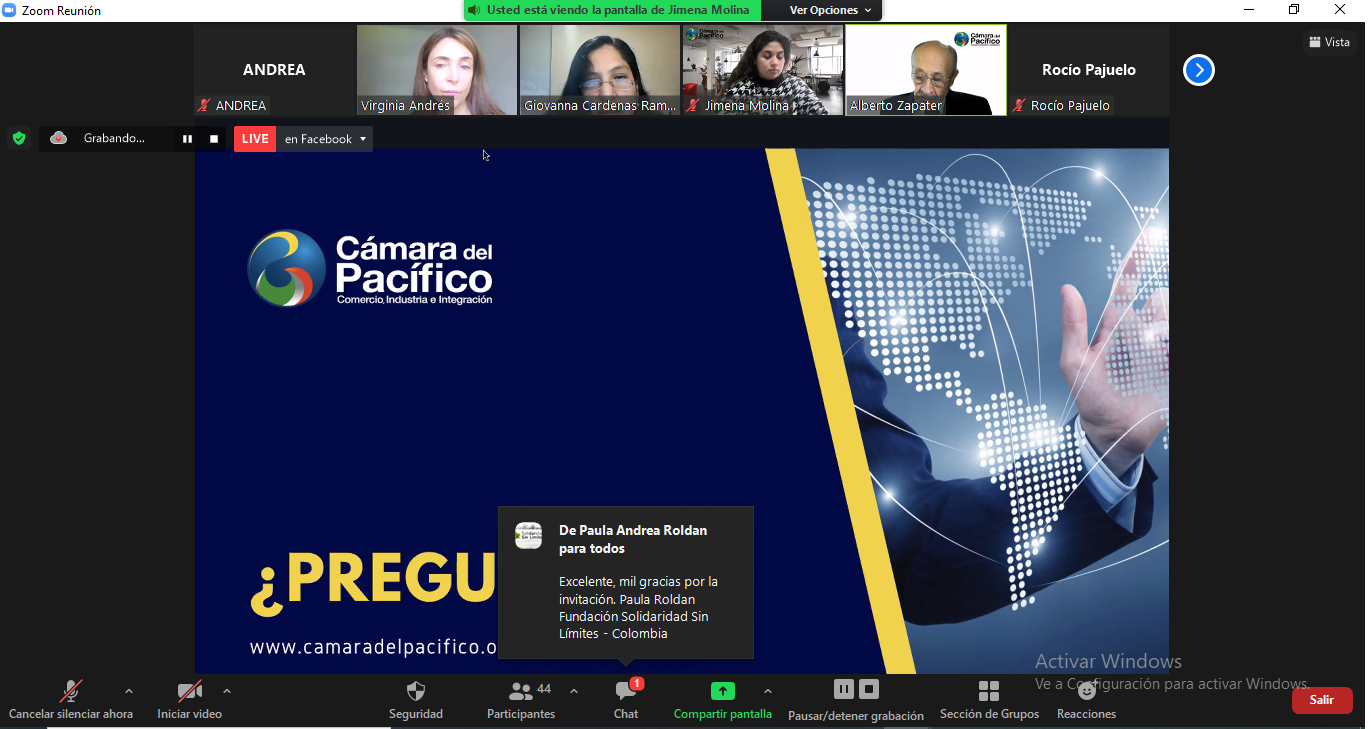Select ANDREA participant tile
This screenshot has width=1371, height=729.
click(274, 70)
